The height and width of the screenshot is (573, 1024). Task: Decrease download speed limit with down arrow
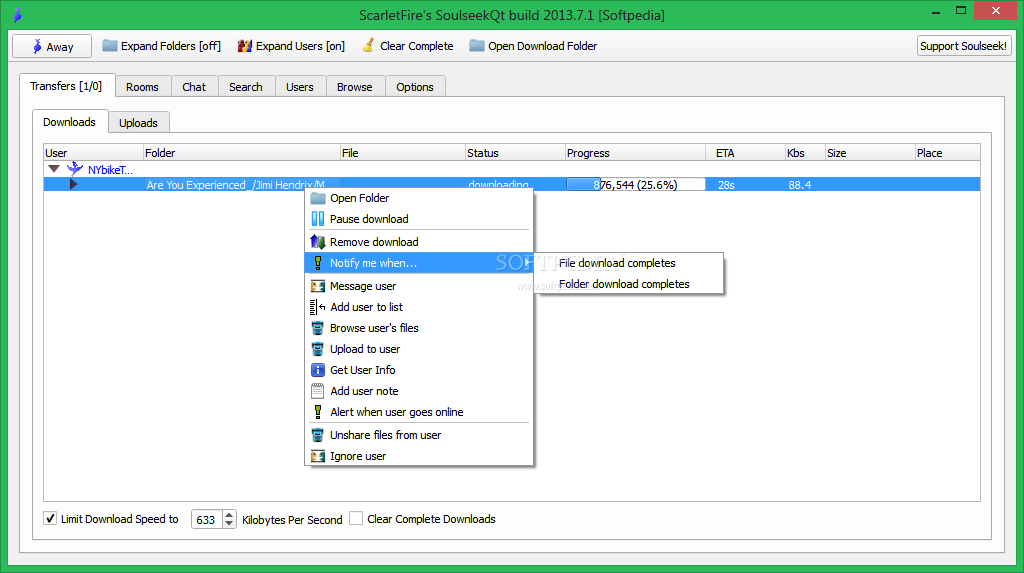point(229,523)
